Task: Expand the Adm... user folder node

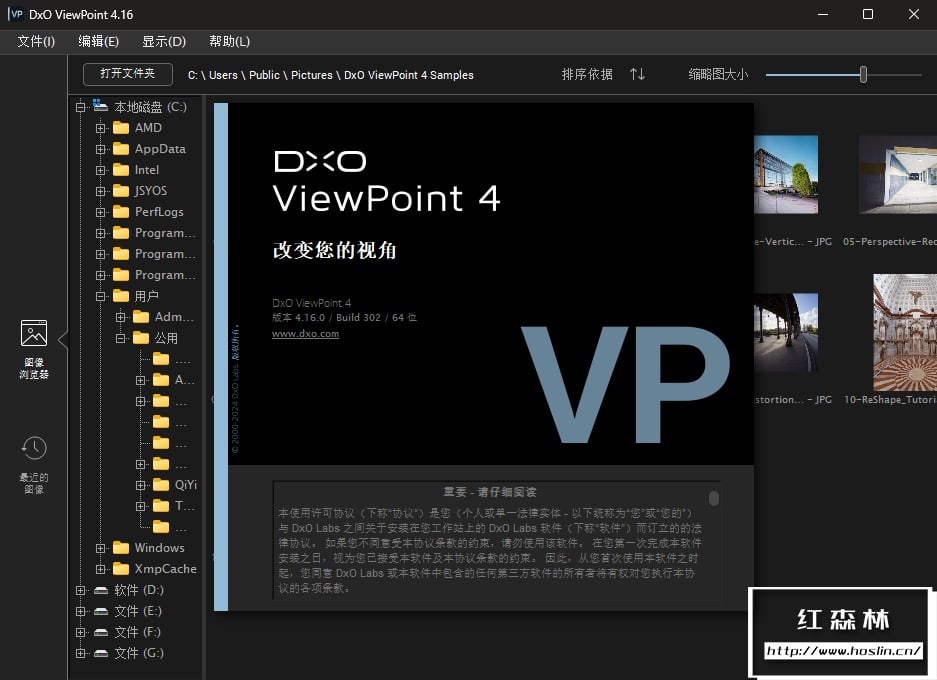Action: [121, 317]
